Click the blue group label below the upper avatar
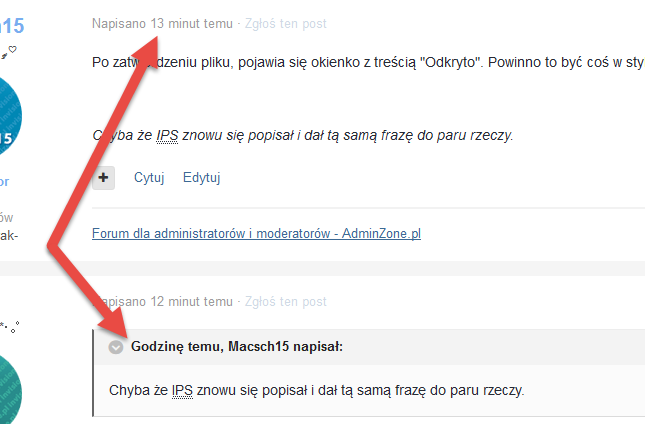 (x=5, y=182)
